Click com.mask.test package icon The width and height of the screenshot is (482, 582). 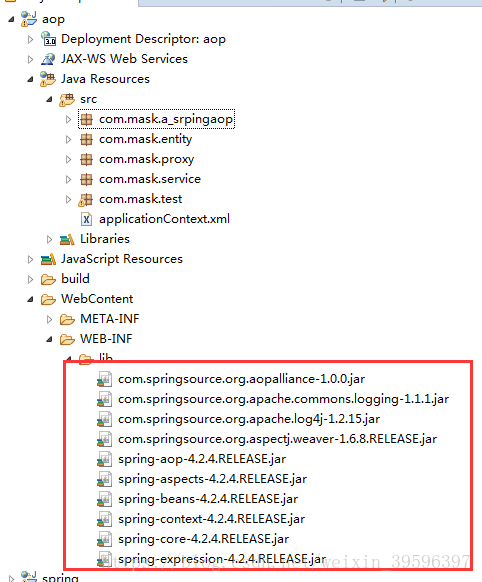pos(85,200)
